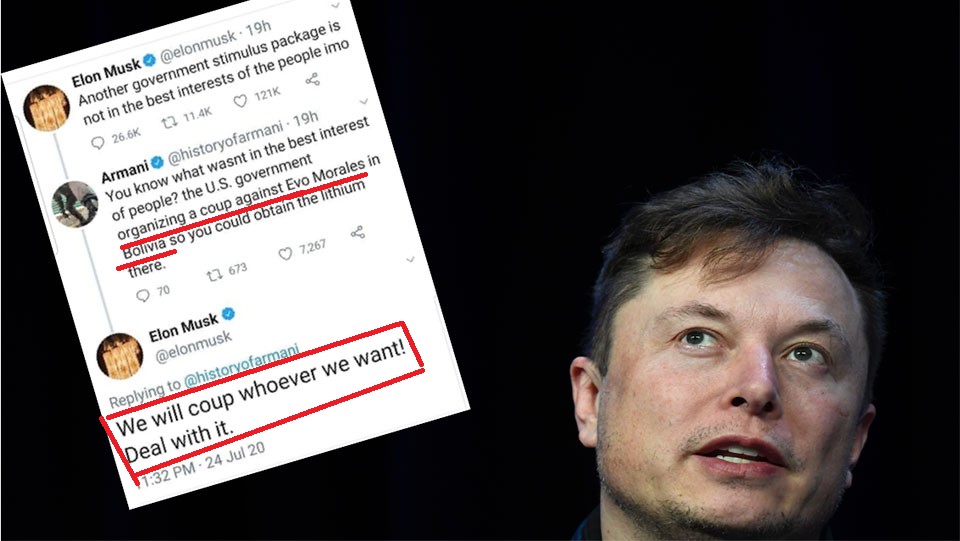
Task: Open the @elonmusk handle under the reply name
Action: [x=193, y=348]
